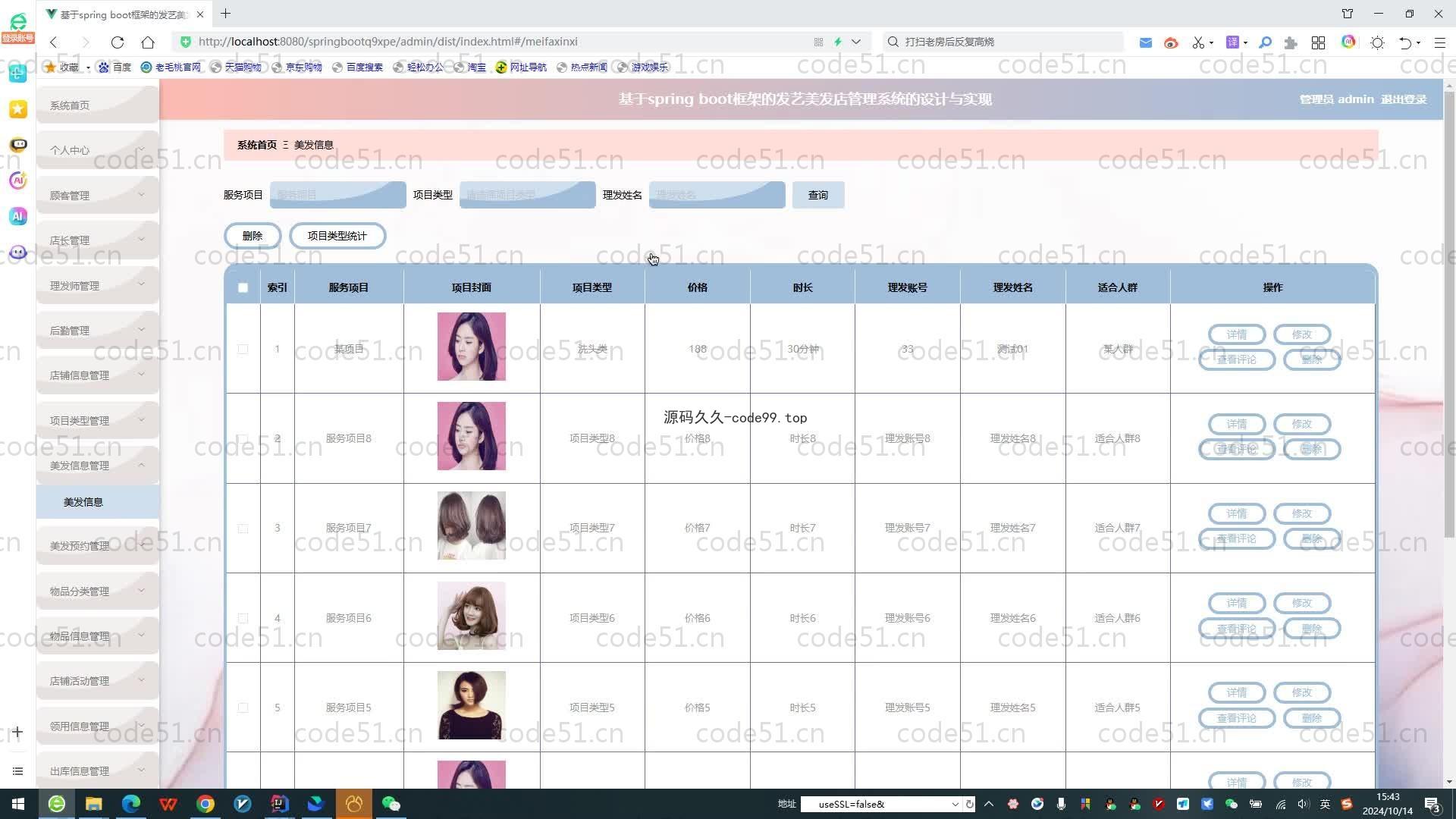
Task: Expand 个人中心 sidebar menu
Action: 98,150
